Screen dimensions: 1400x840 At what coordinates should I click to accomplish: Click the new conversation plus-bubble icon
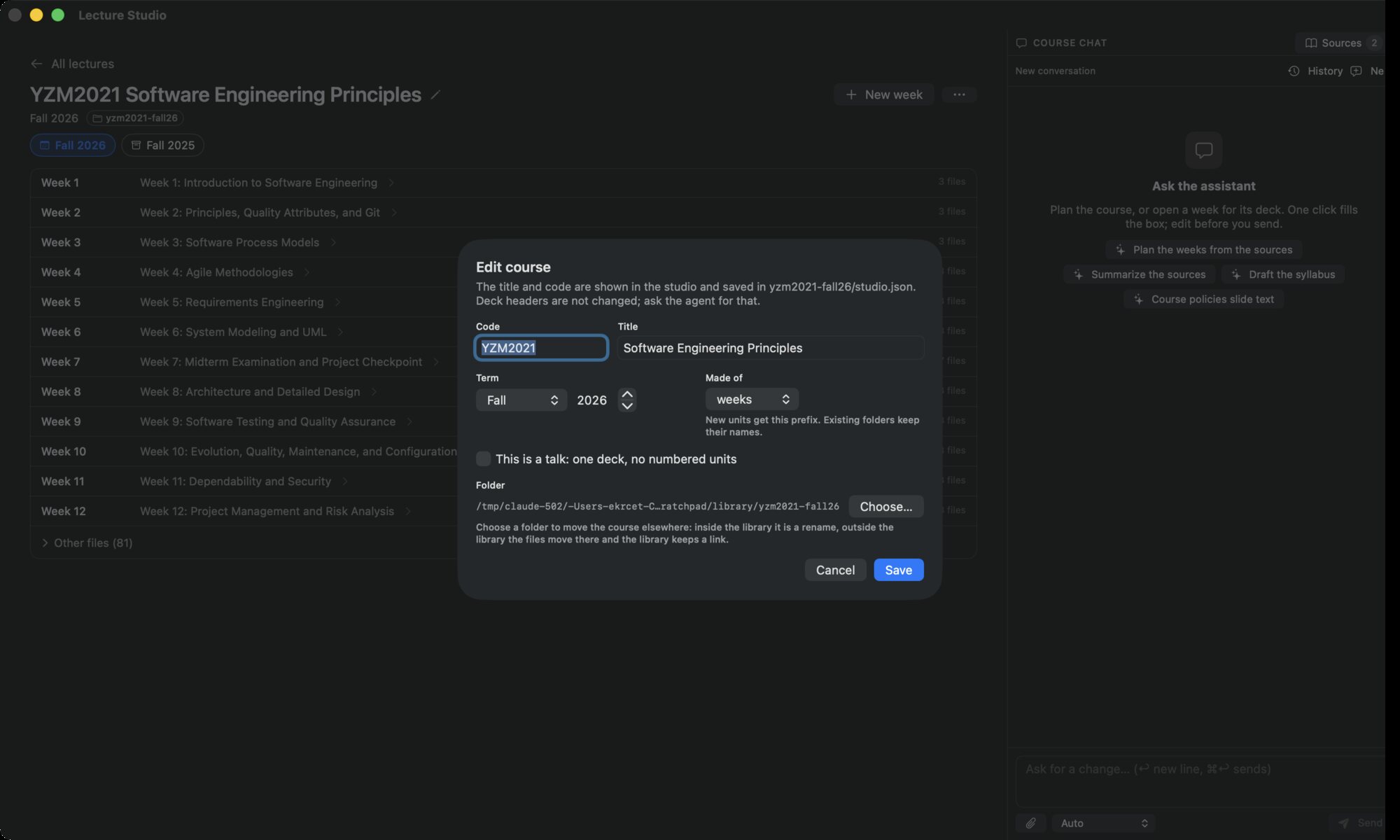coord(1356,71)
